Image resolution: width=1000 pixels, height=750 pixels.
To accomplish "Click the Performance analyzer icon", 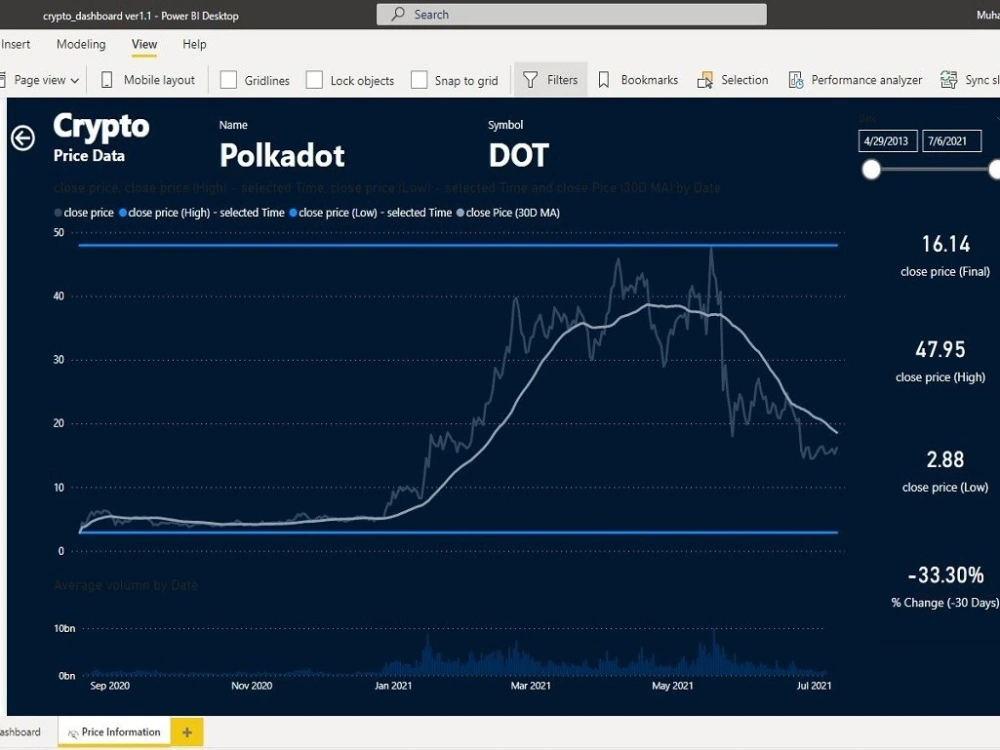I will click(x=796, y=80).
